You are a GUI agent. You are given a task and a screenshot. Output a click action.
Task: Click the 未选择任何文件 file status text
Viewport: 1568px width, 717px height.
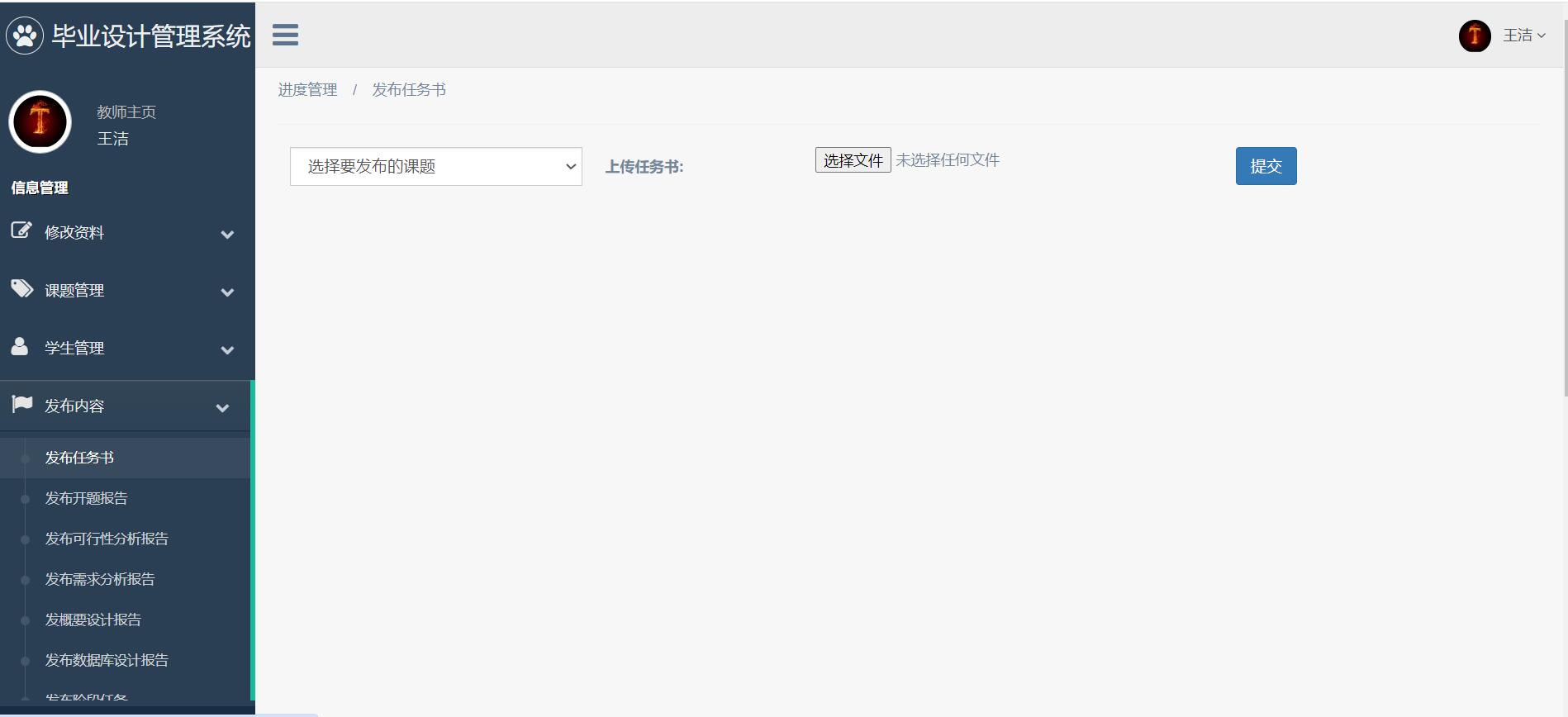(x=948, y=160)
